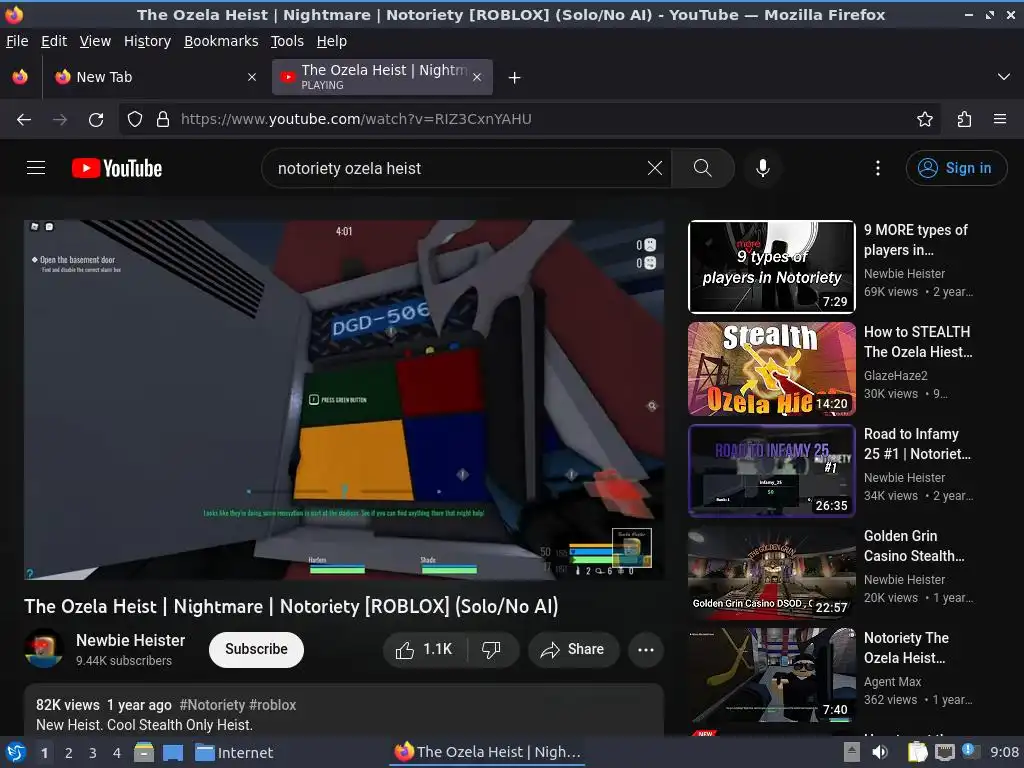The width and height of the screenshot is (1024, 768).
Task: Click the Sign in button
Action: point(955,168)
